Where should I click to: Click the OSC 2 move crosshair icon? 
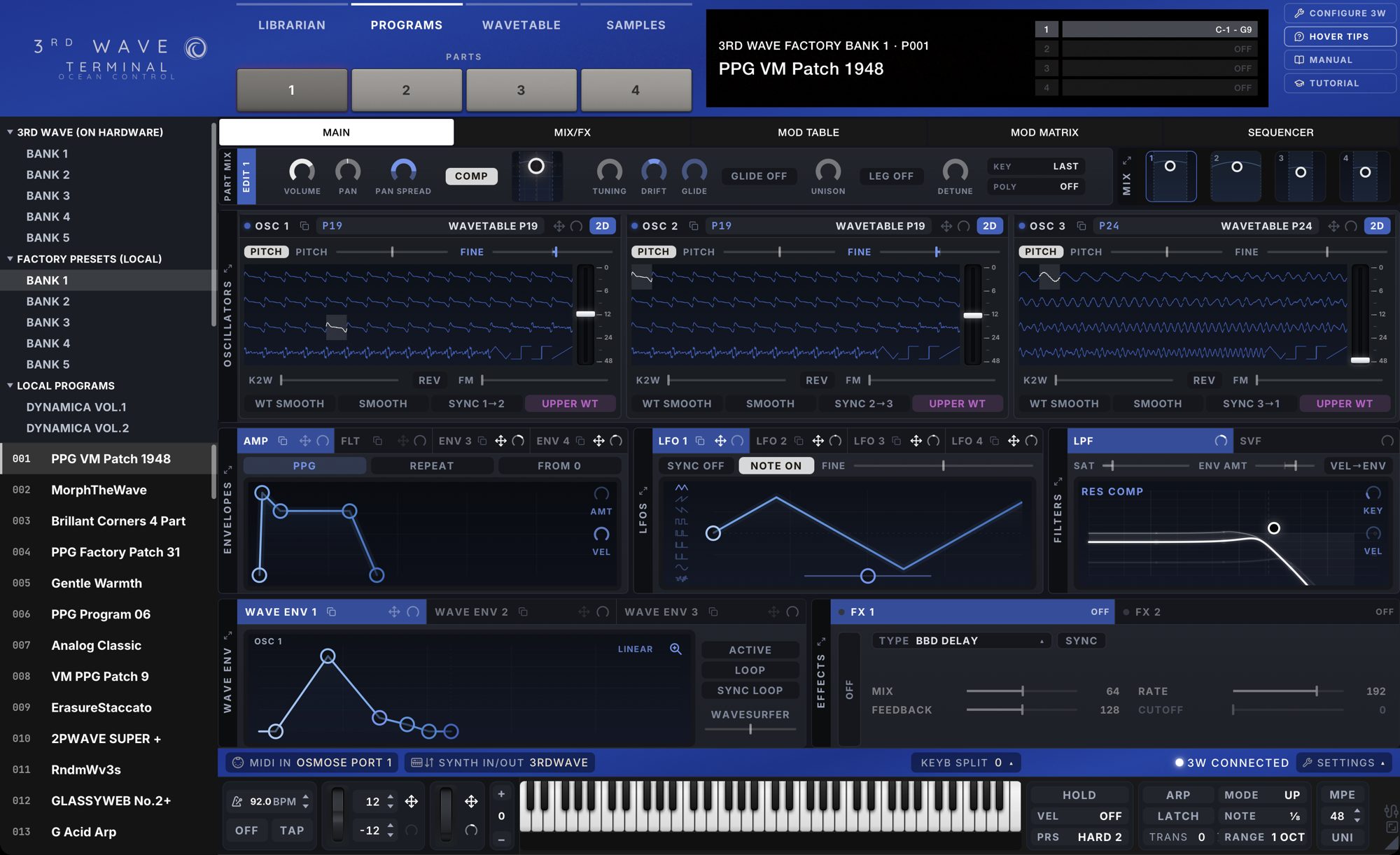(x=946, y=226)
